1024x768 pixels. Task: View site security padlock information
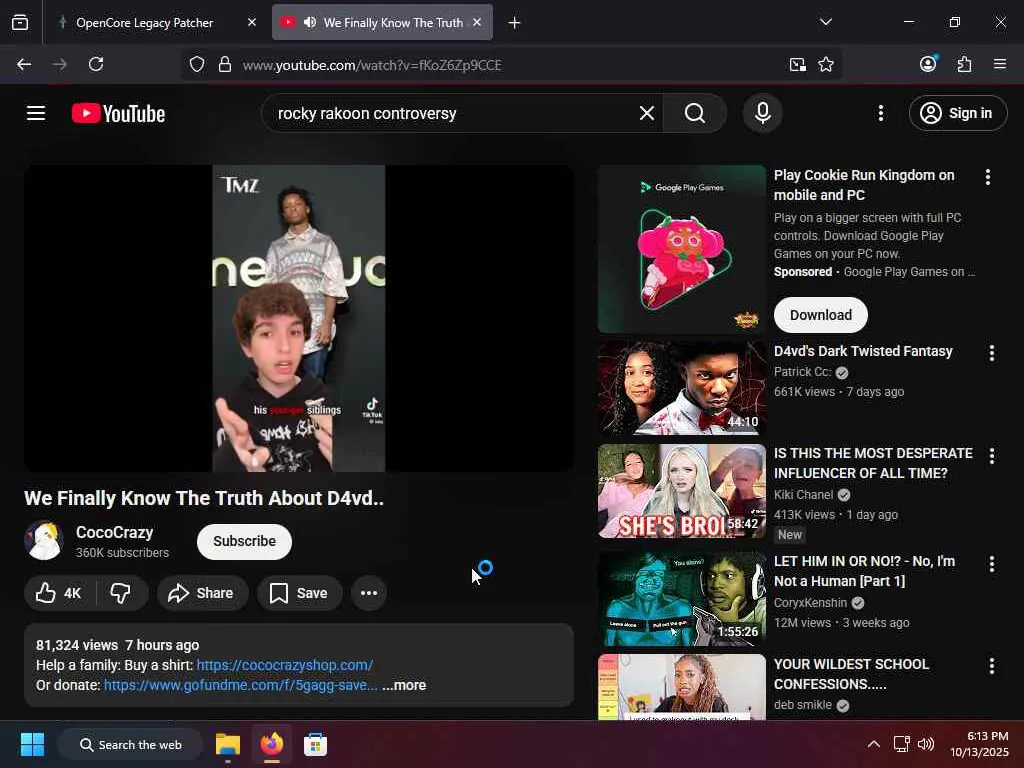click(225, 65)
